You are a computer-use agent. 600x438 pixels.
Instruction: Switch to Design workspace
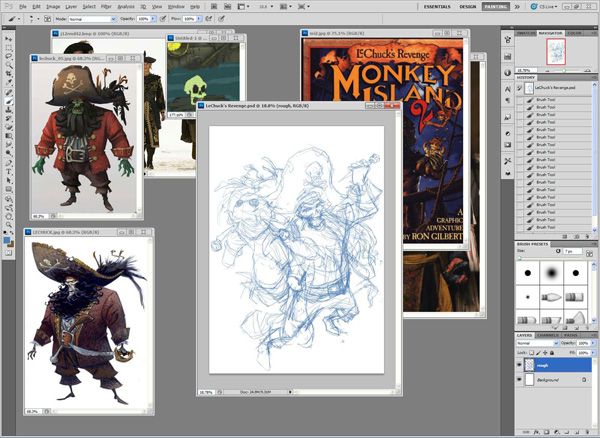468,7
